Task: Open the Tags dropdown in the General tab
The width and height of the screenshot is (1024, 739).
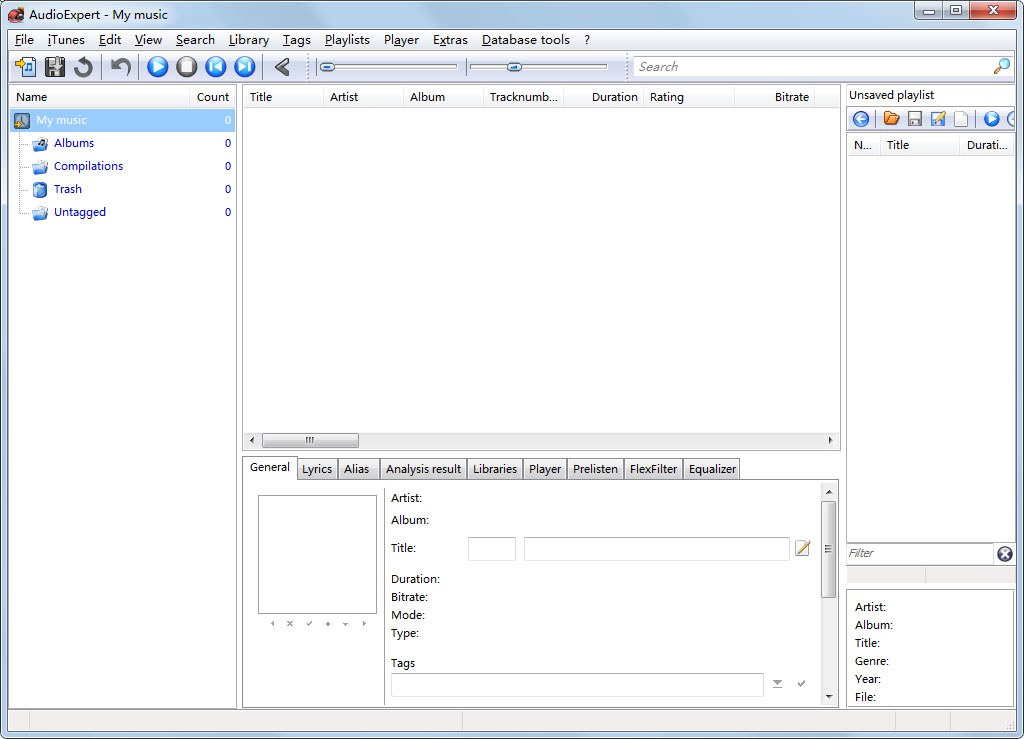Action: point(777,684)
